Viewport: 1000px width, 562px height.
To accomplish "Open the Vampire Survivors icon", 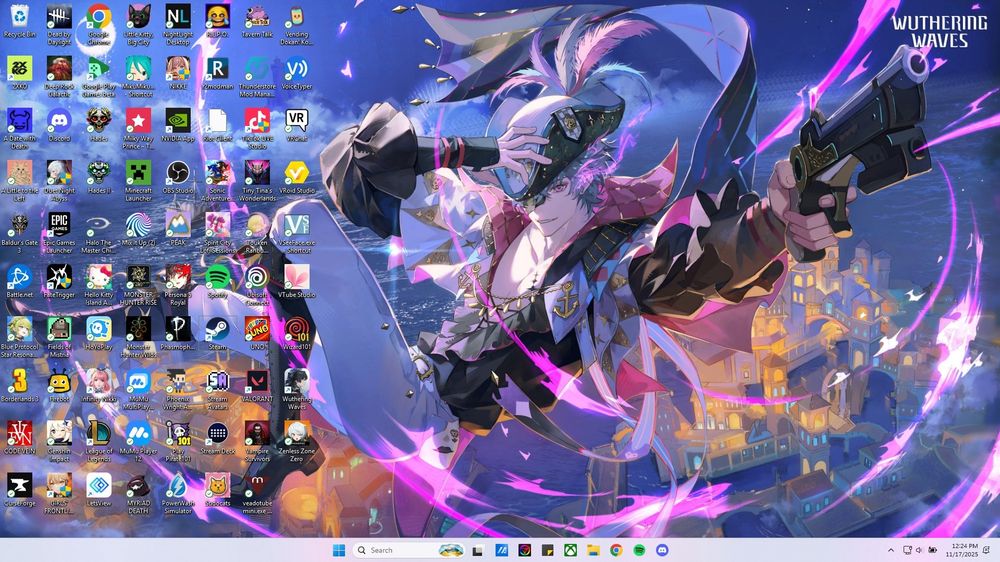I will pos(257,443).
